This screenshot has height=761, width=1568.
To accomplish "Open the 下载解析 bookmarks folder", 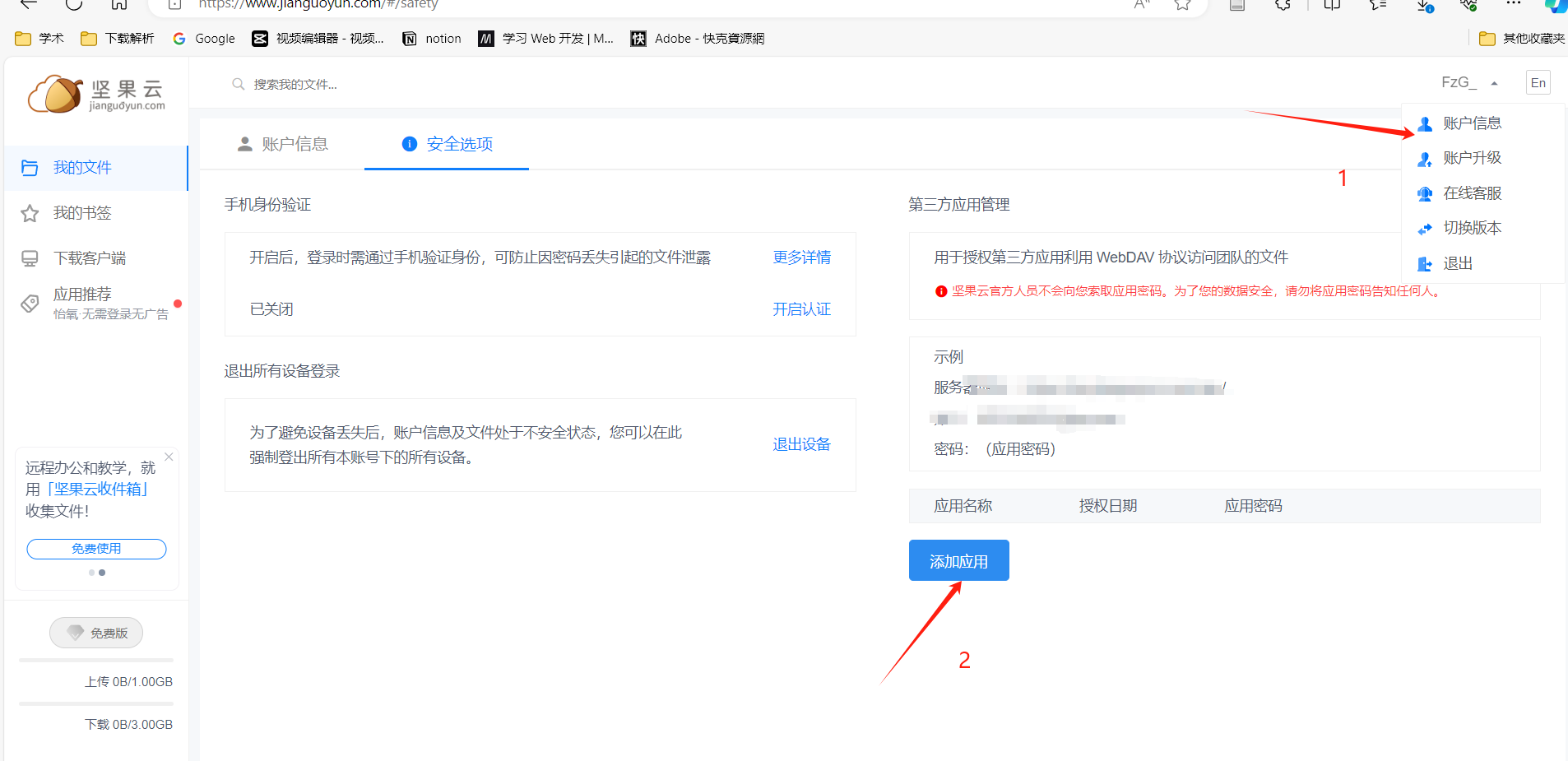I will click(118, 39).
